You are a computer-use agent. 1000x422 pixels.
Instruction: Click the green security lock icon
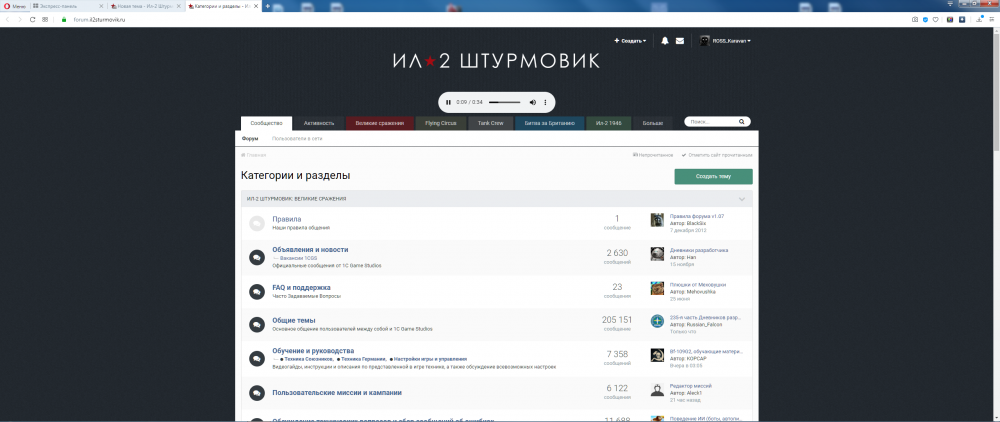coord(64,20)
